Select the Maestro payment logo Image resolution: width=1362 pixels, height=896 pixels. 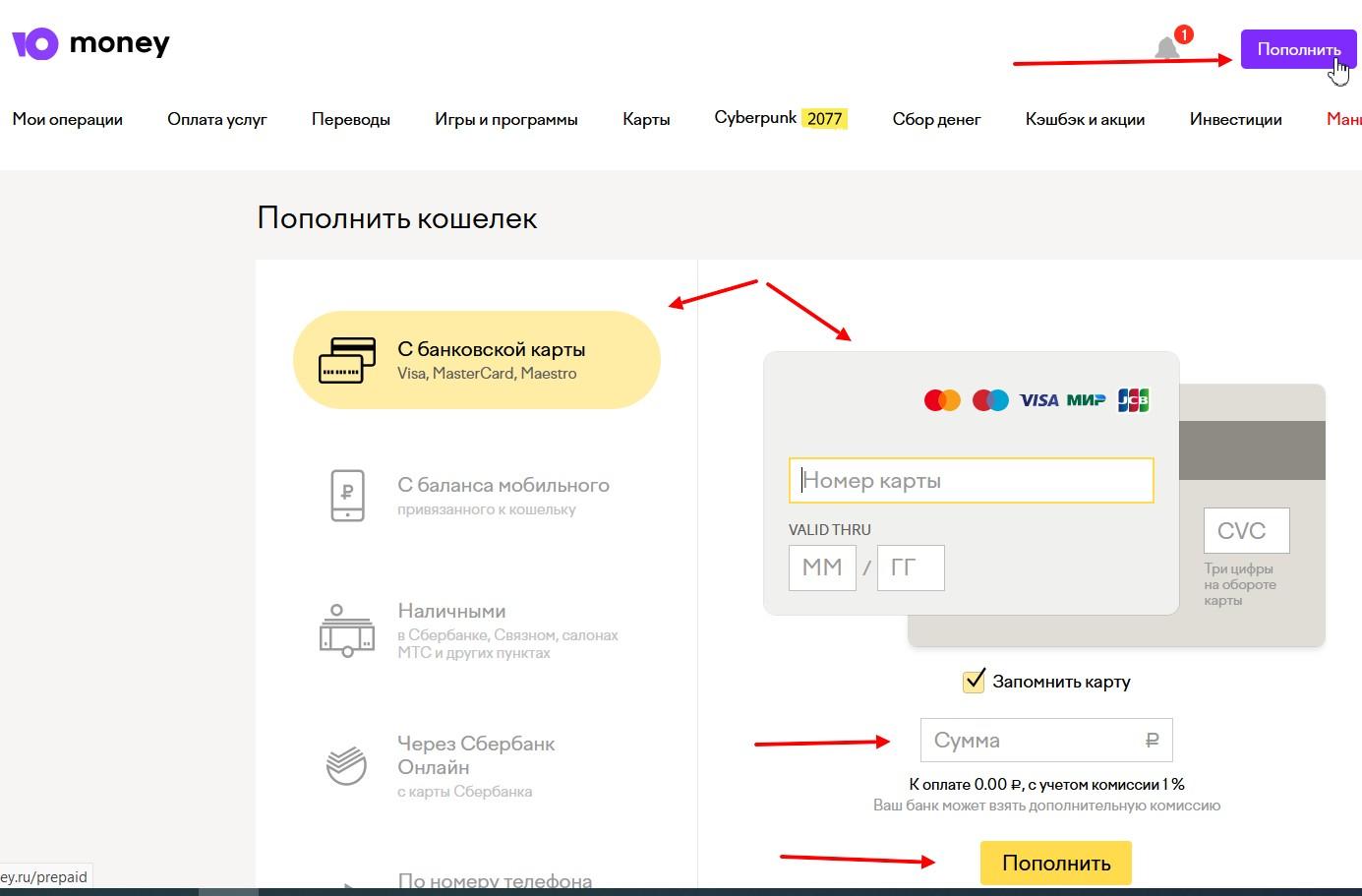coord(989,399)
